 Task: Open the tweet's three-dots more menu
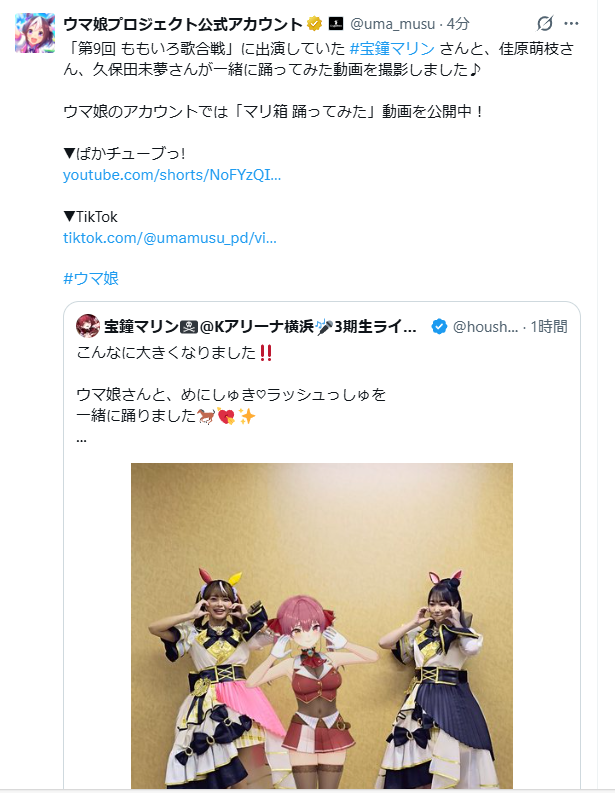(x=571, y=23)
